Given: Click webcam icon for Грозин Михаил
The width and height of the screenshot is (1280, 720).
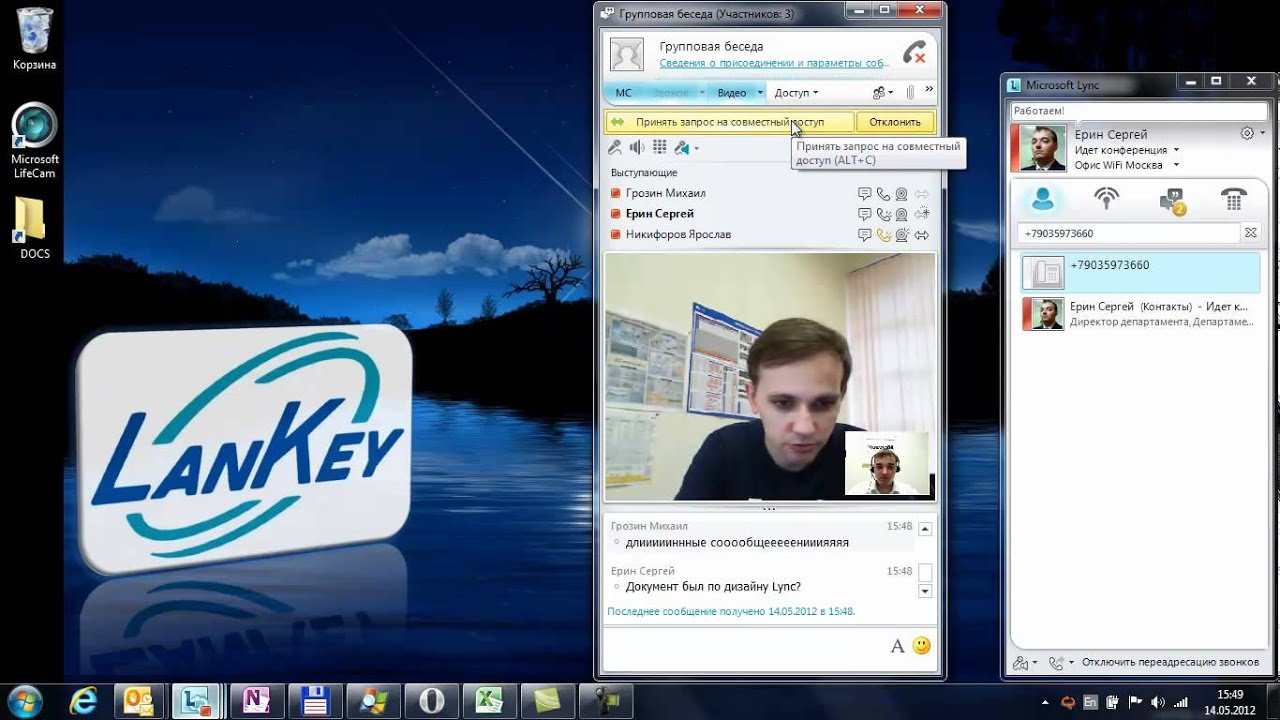Looking at the screenshot, I should click(x=901, y=194).
